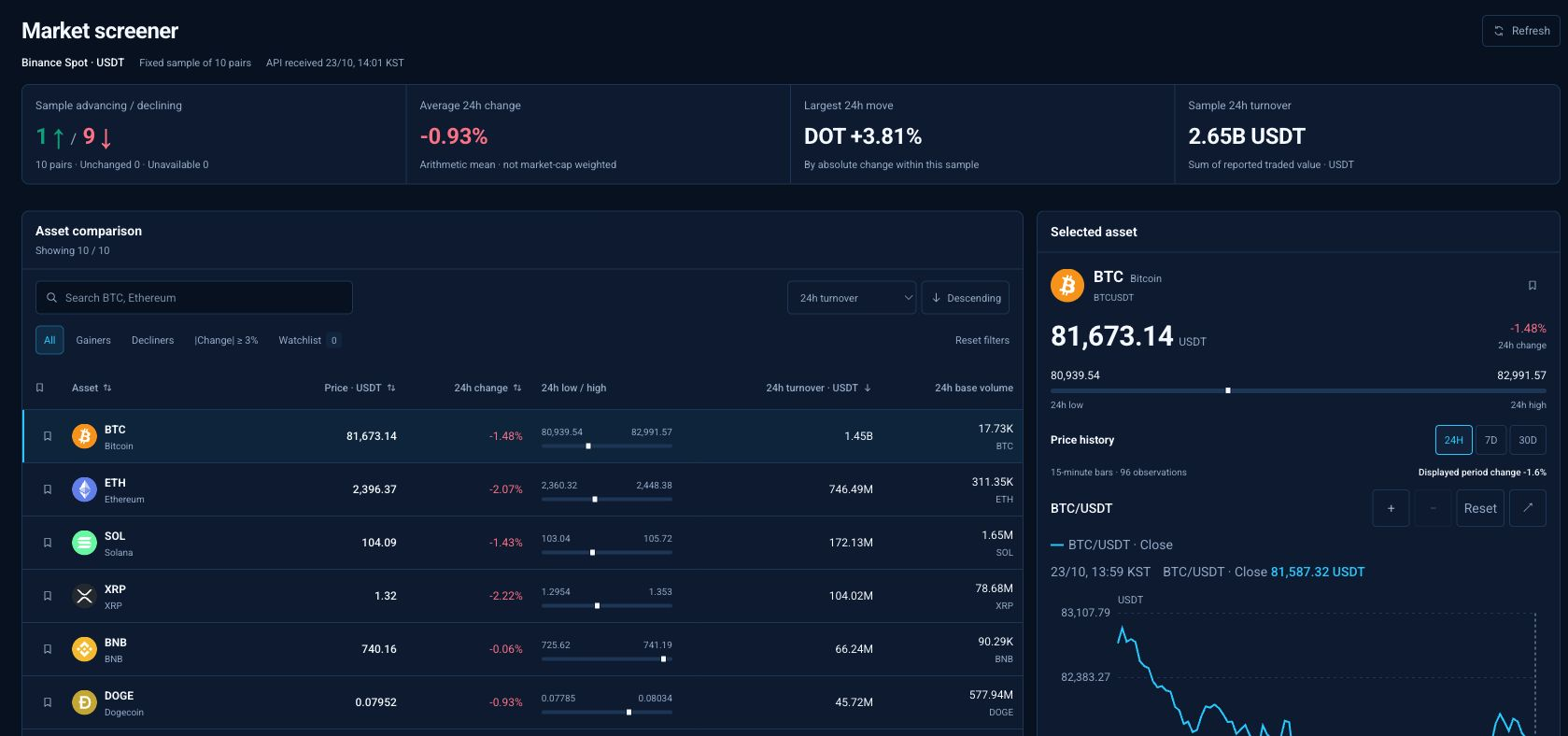
Task: Bookmark XRP in the table row
Action: tap(48, 596)
